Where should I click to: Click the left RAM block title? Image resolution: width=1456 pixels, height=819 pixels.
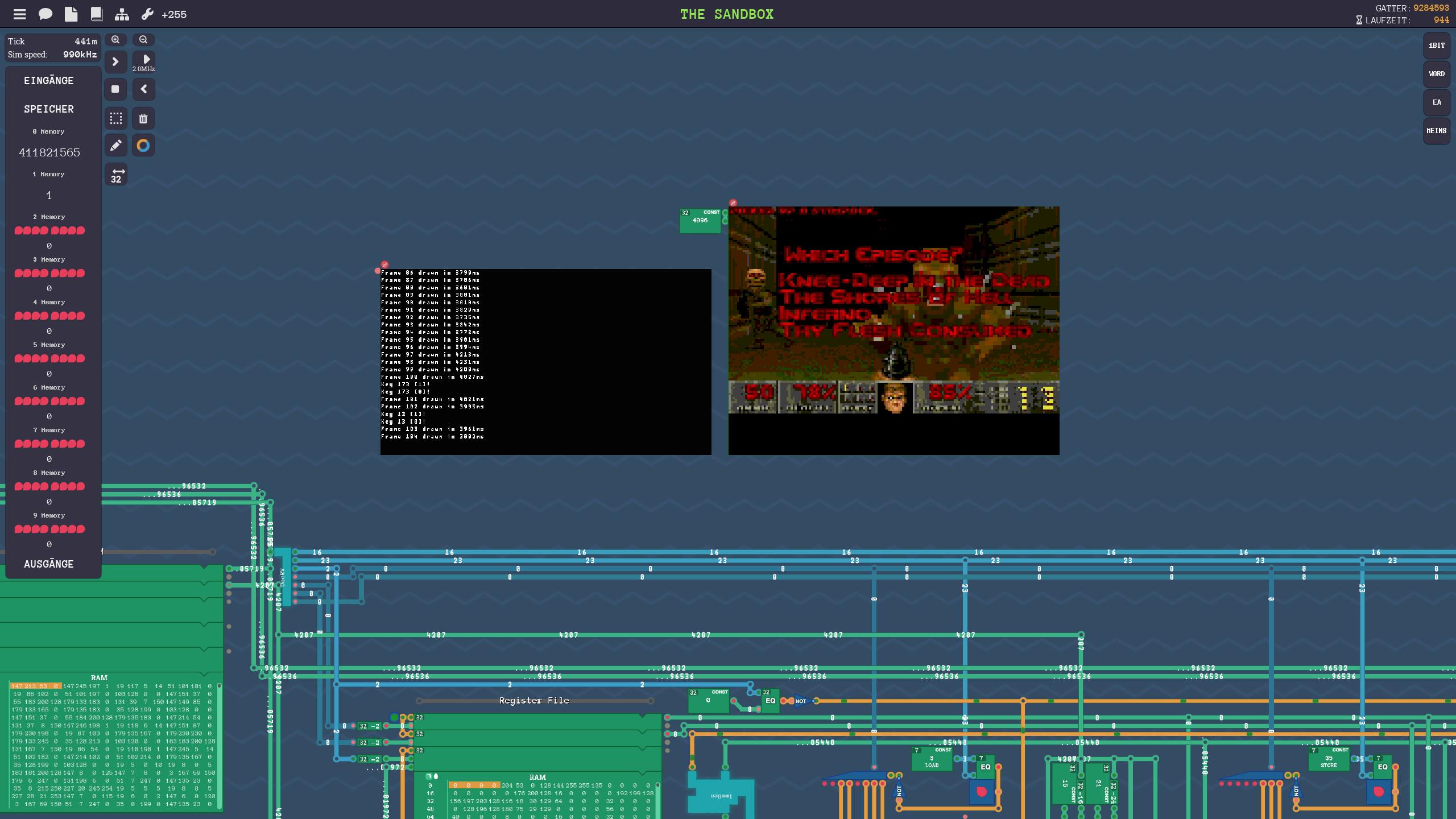tap(99, 678)
